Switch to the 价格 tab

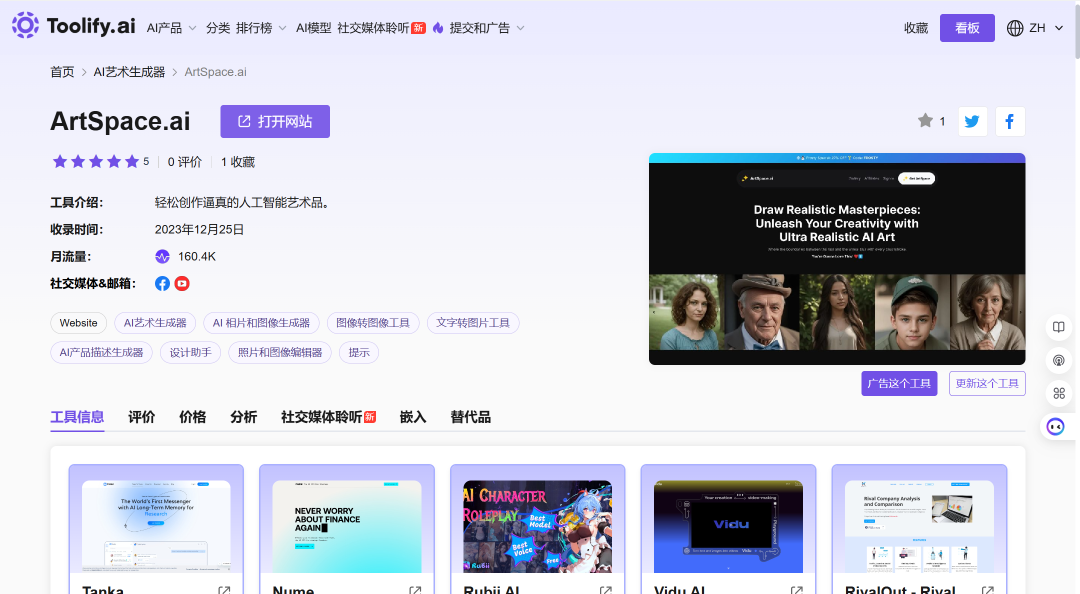193,417
